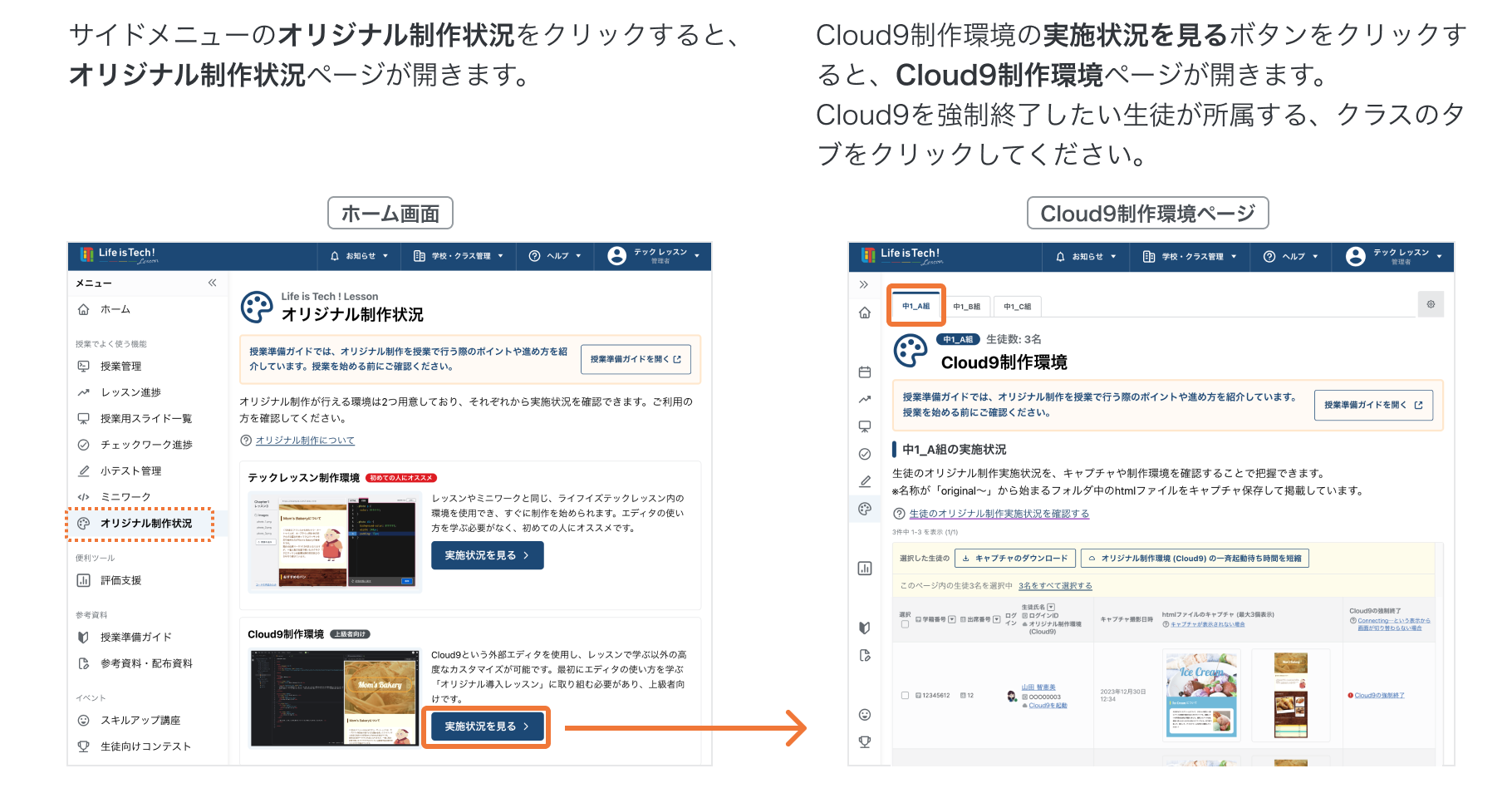Click the home icon in collapsed sidebar
The width and height of the screenshot is (1512, 788).
click(865, 313)
